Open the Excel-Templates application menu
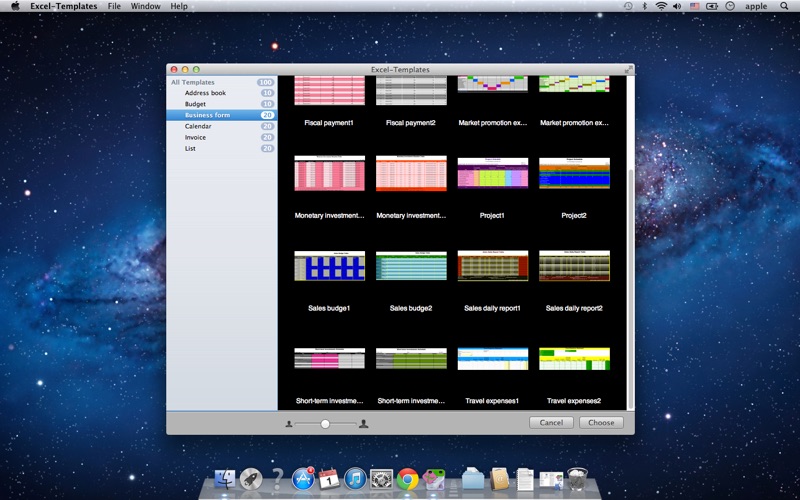This screenshot has width=800, height=500. (63, 6)
